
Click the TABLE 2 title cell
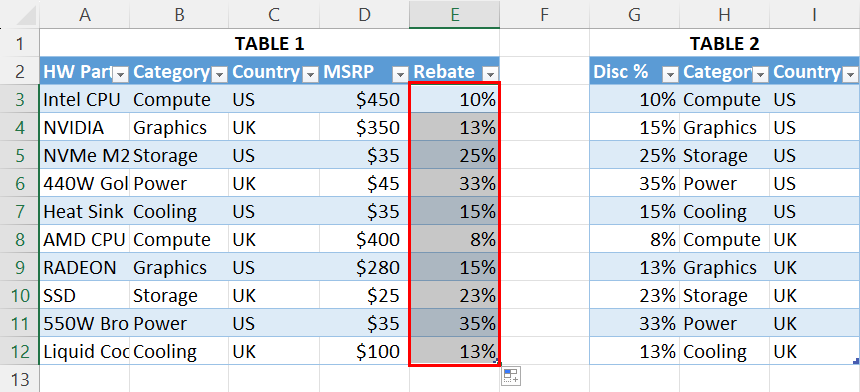coord(725,43)
